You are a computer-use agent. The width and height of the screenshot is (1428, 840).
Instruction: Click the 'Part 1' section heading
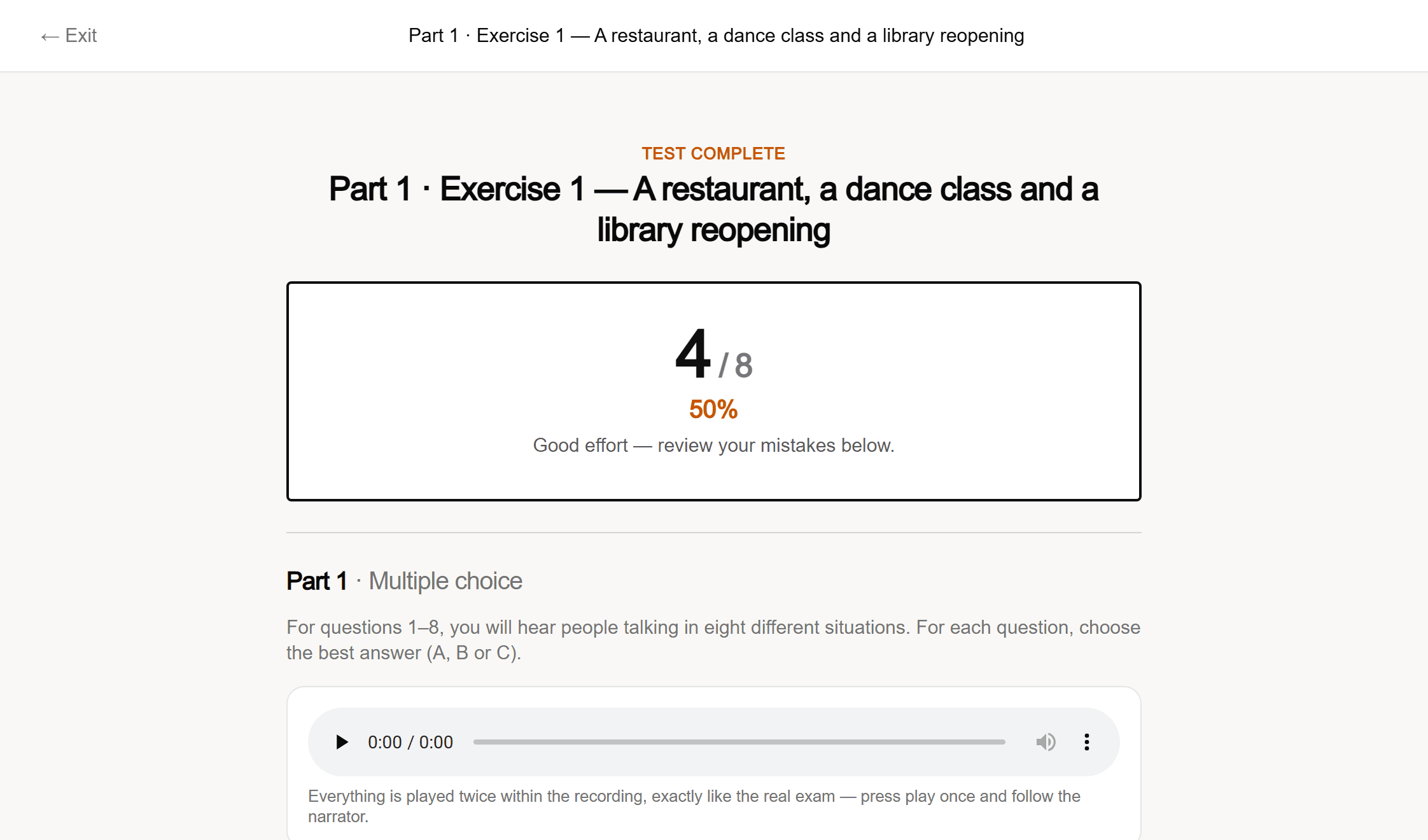tap(317, 581)
